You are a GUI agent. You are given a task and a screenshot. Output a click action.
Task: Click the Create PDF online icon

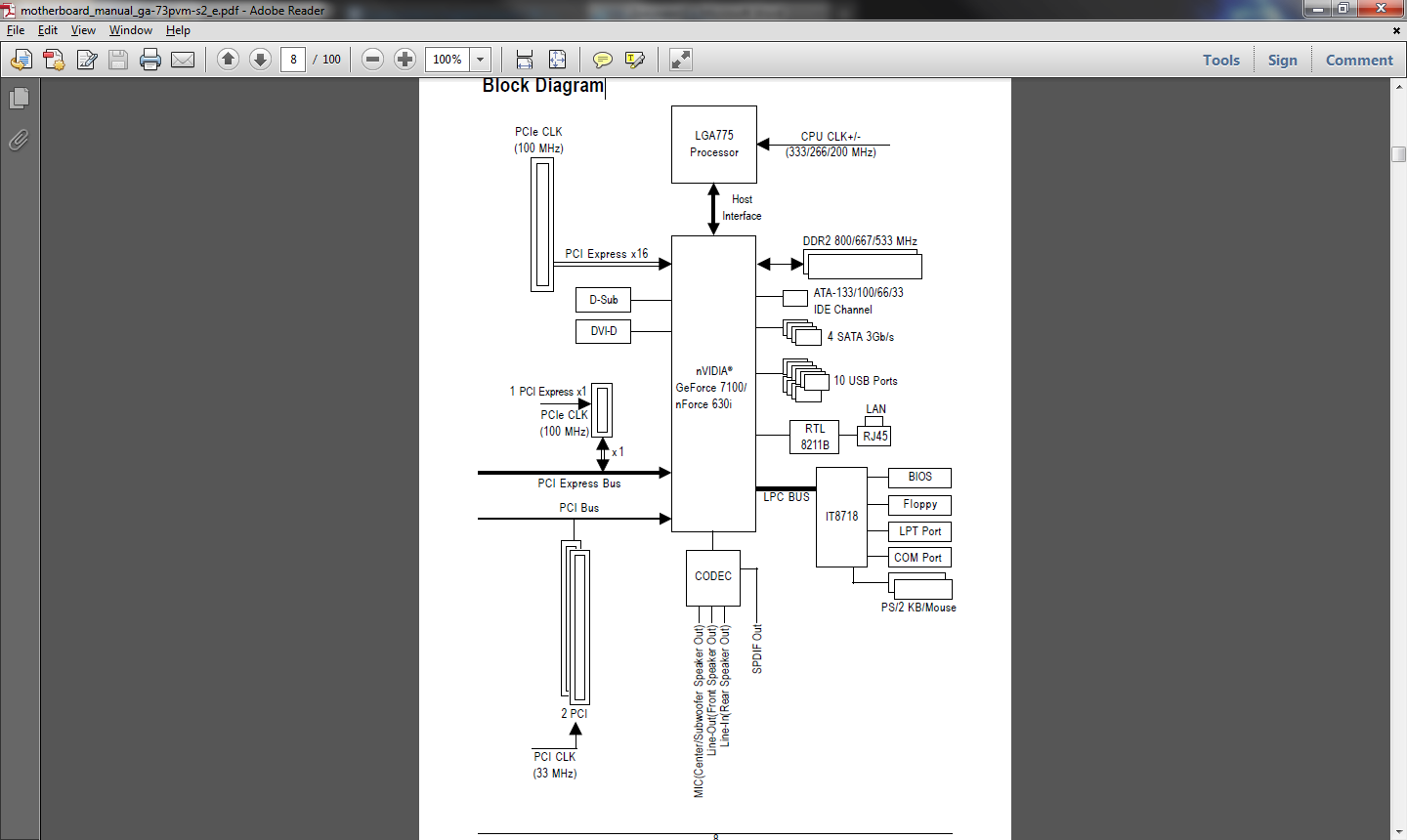(21, 60)
